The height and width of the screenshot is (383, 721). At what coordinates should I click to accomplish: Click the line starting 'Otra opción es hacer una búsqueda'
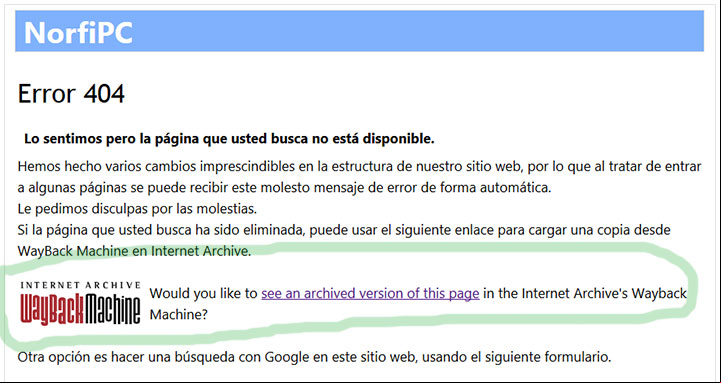(x=314, y=357)
